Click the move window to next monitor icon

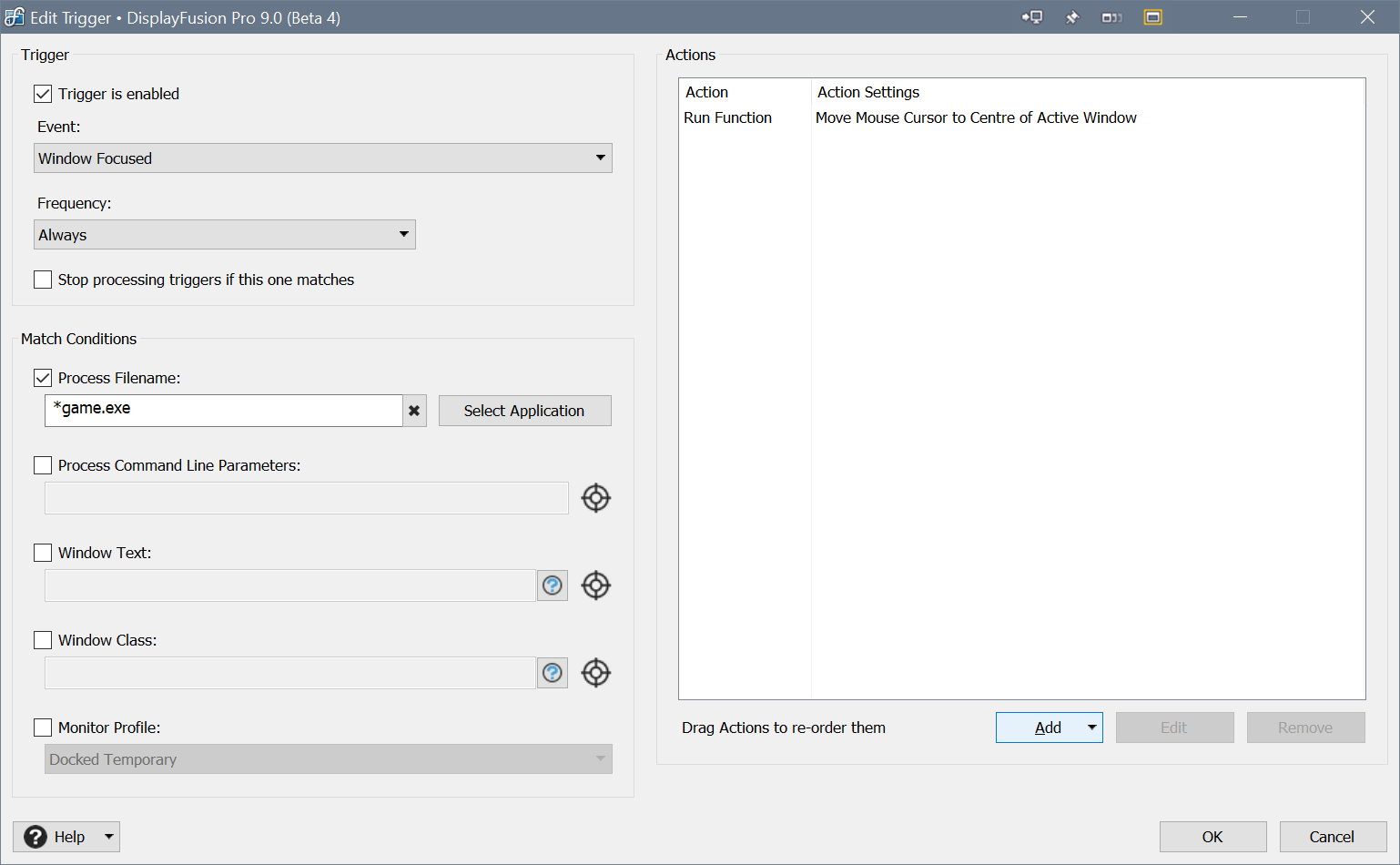[x=1032, y=17]
